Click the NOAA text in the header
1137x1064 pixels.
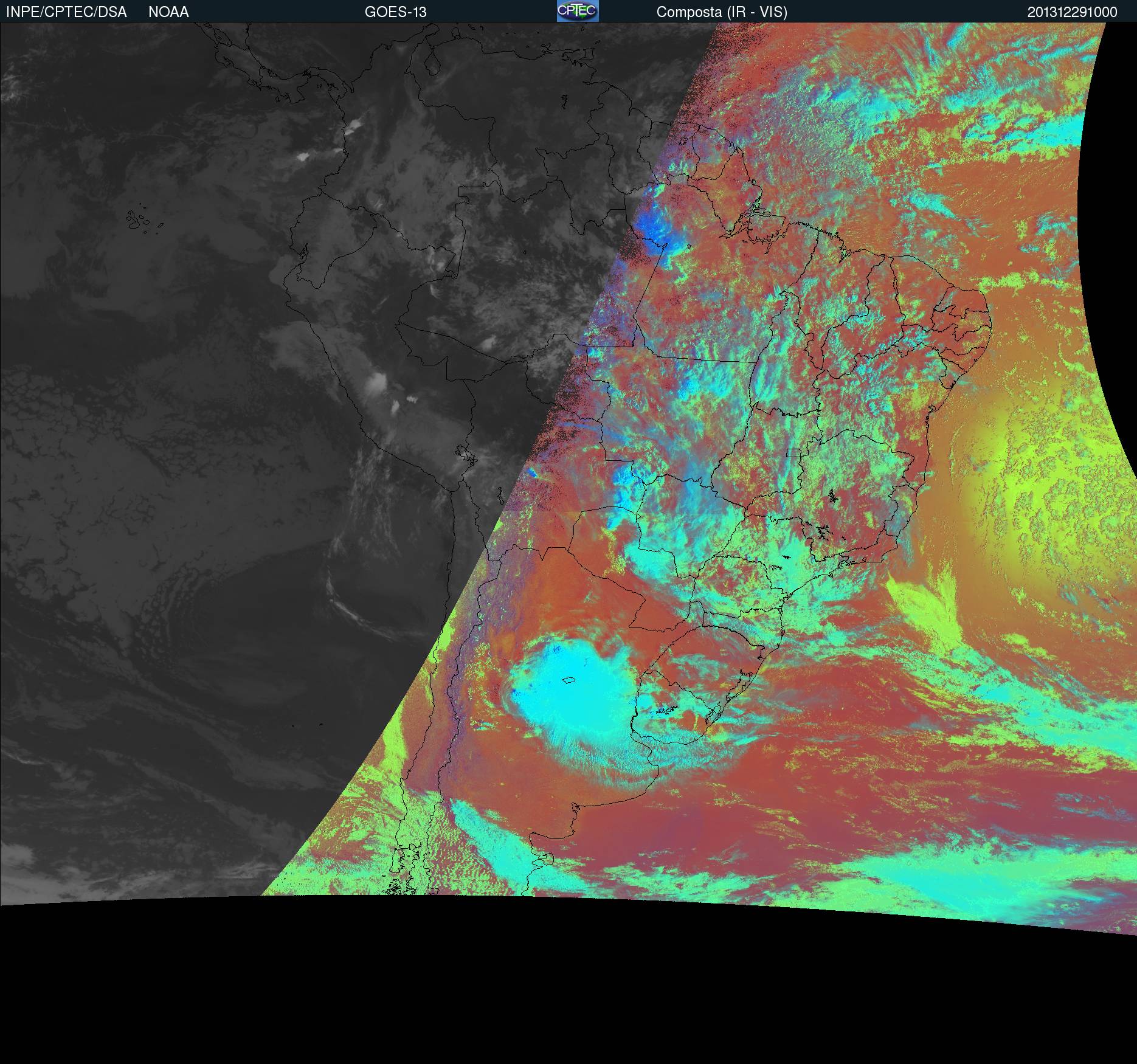168,12
